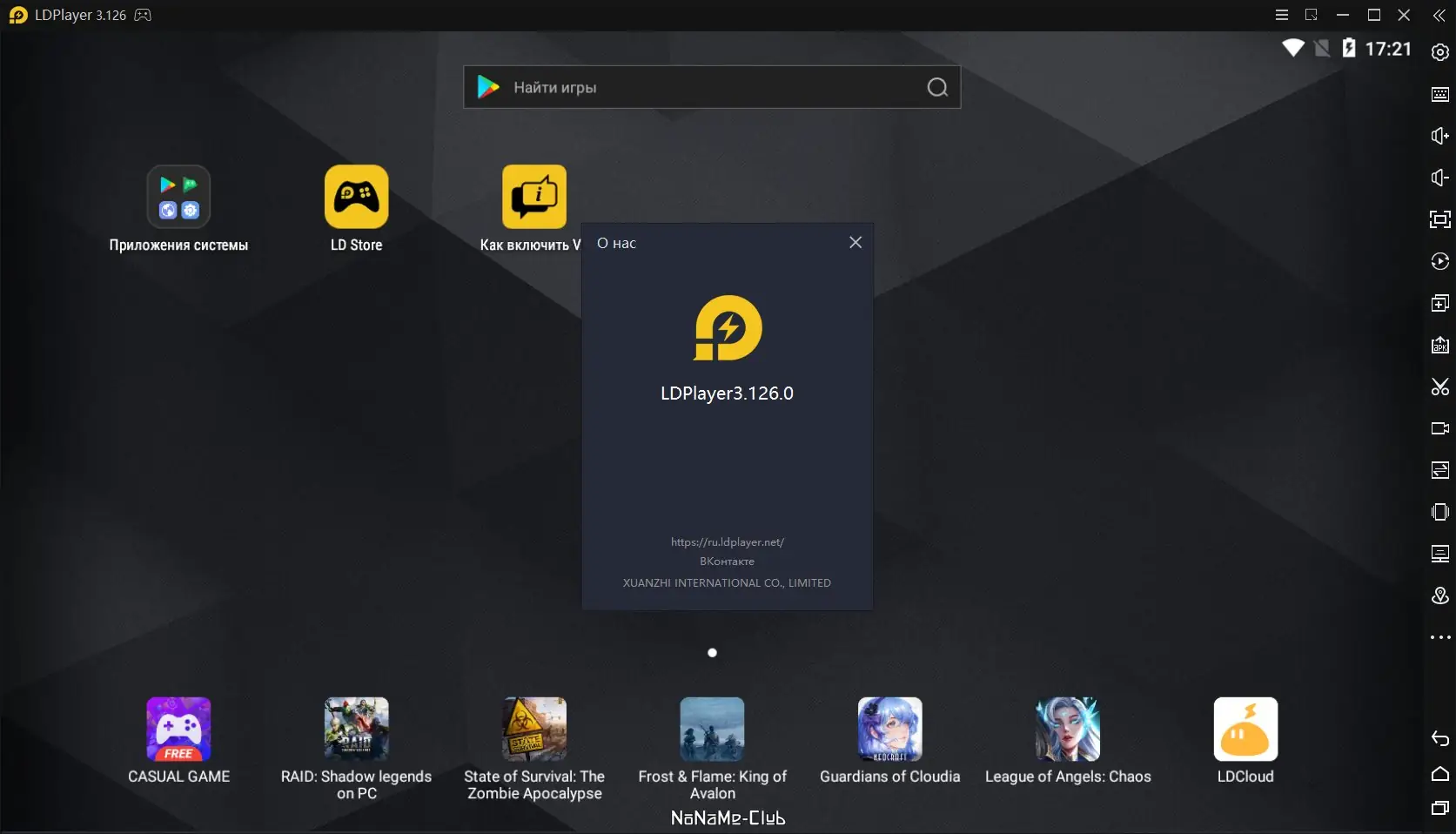Click the gamepad icon beside LDPlayer title
This screenshot has height=834, width=1456.
coord(143,15)
